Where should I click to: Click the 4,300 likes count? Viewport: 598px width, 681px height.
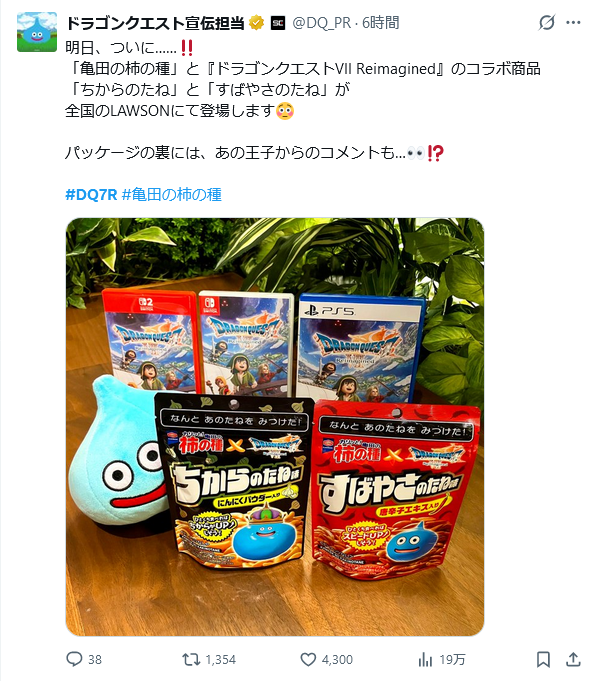tap(337, 660)
